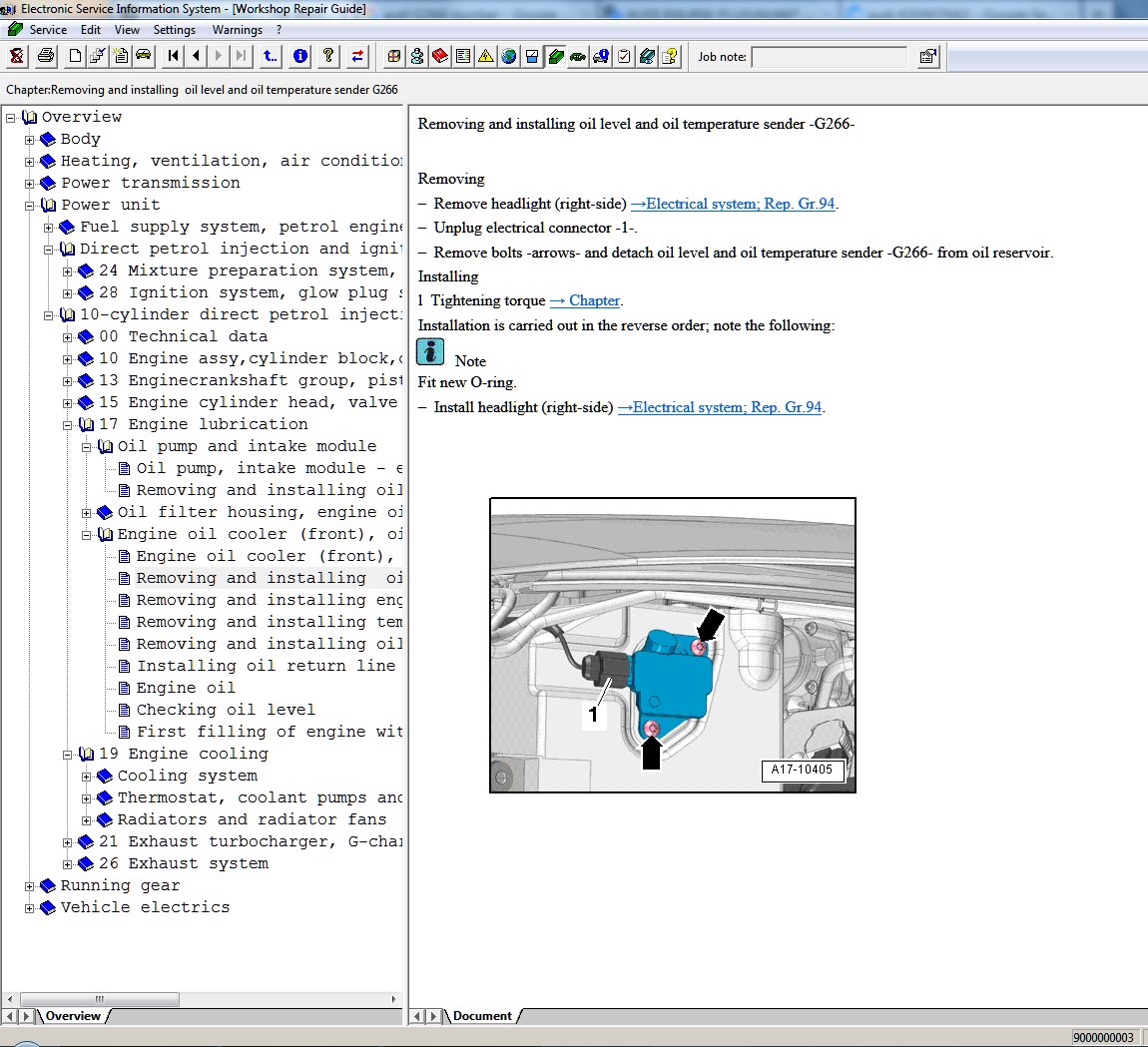The width and height of the screenshot is (1148, 1047).
Task: Open the ? help menu
Action: click(x=279, y=30)
